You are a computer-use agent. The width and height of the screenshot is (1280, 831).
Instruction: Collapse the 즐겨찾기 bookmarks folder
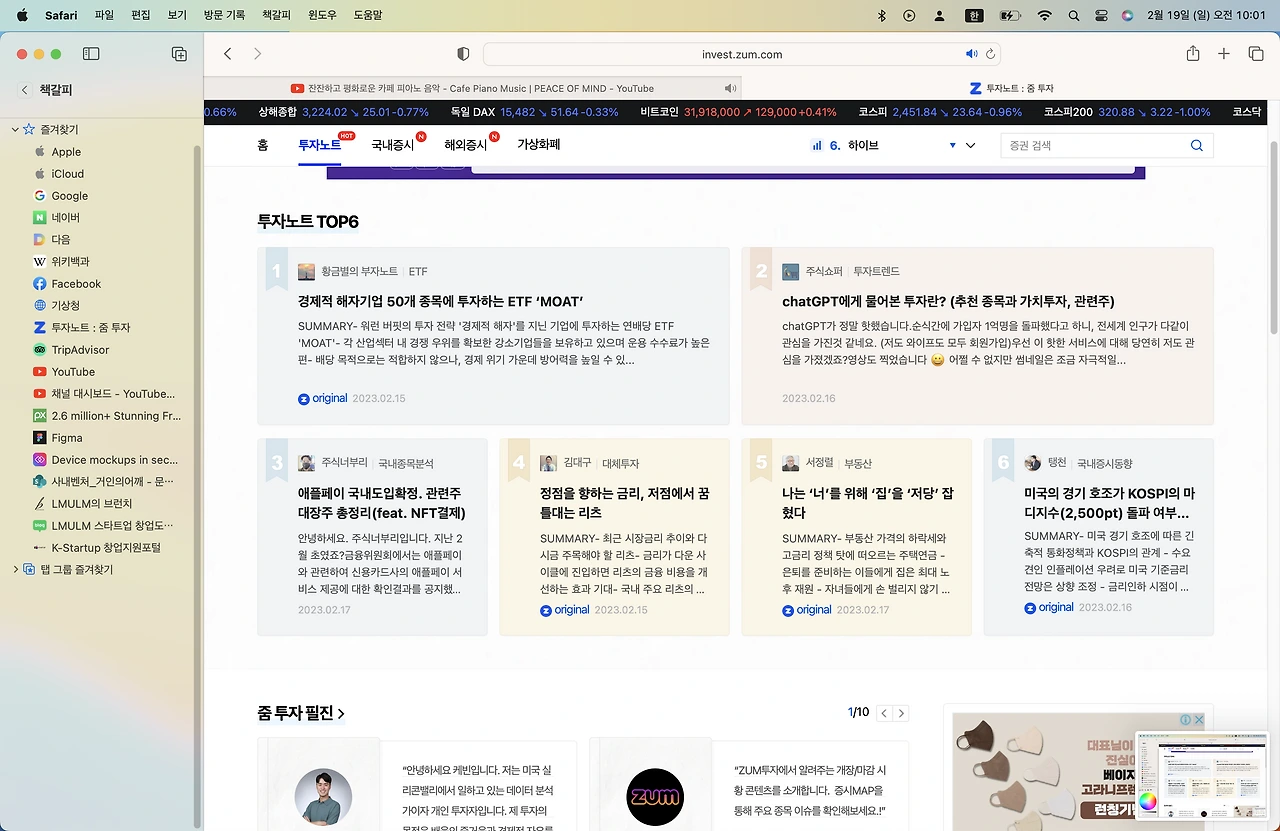(15, 130)
